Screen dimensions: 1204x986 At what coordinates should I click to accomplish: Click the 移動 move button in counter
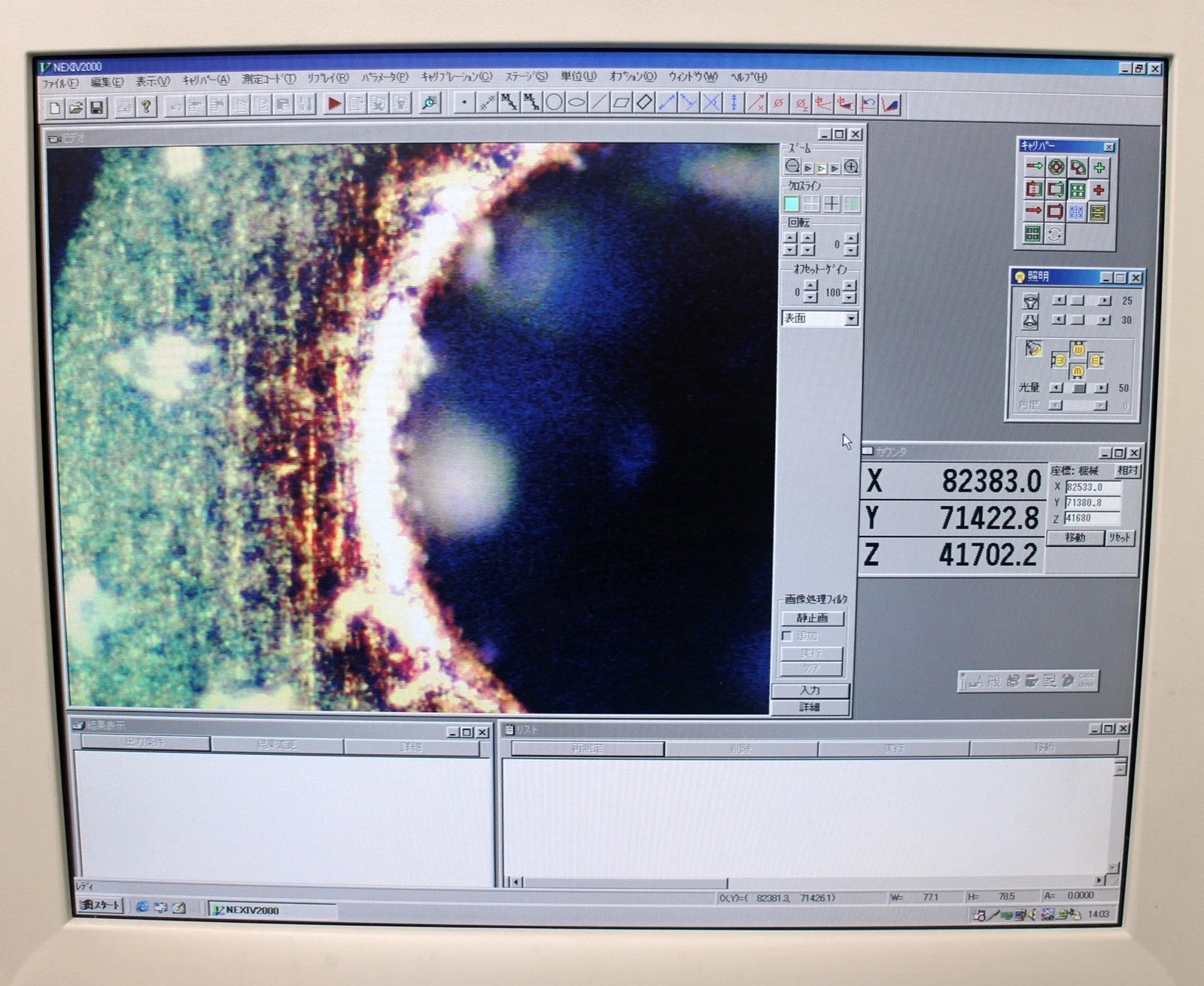[x=1075, y=538]
